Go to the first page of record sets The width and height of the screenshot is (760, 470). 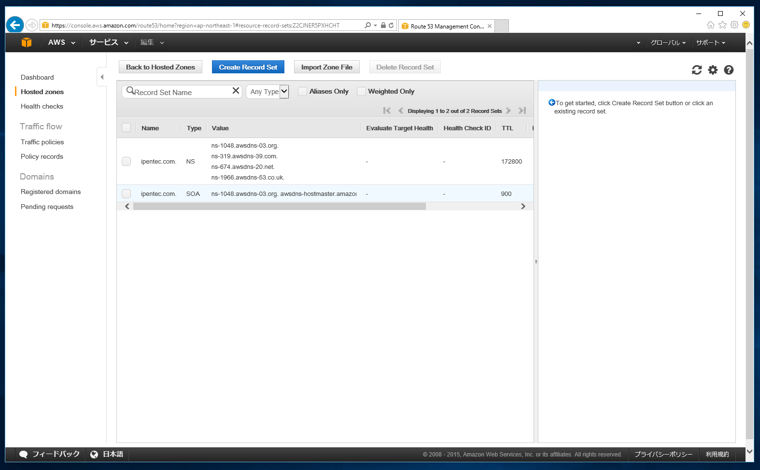click(386, 110)
